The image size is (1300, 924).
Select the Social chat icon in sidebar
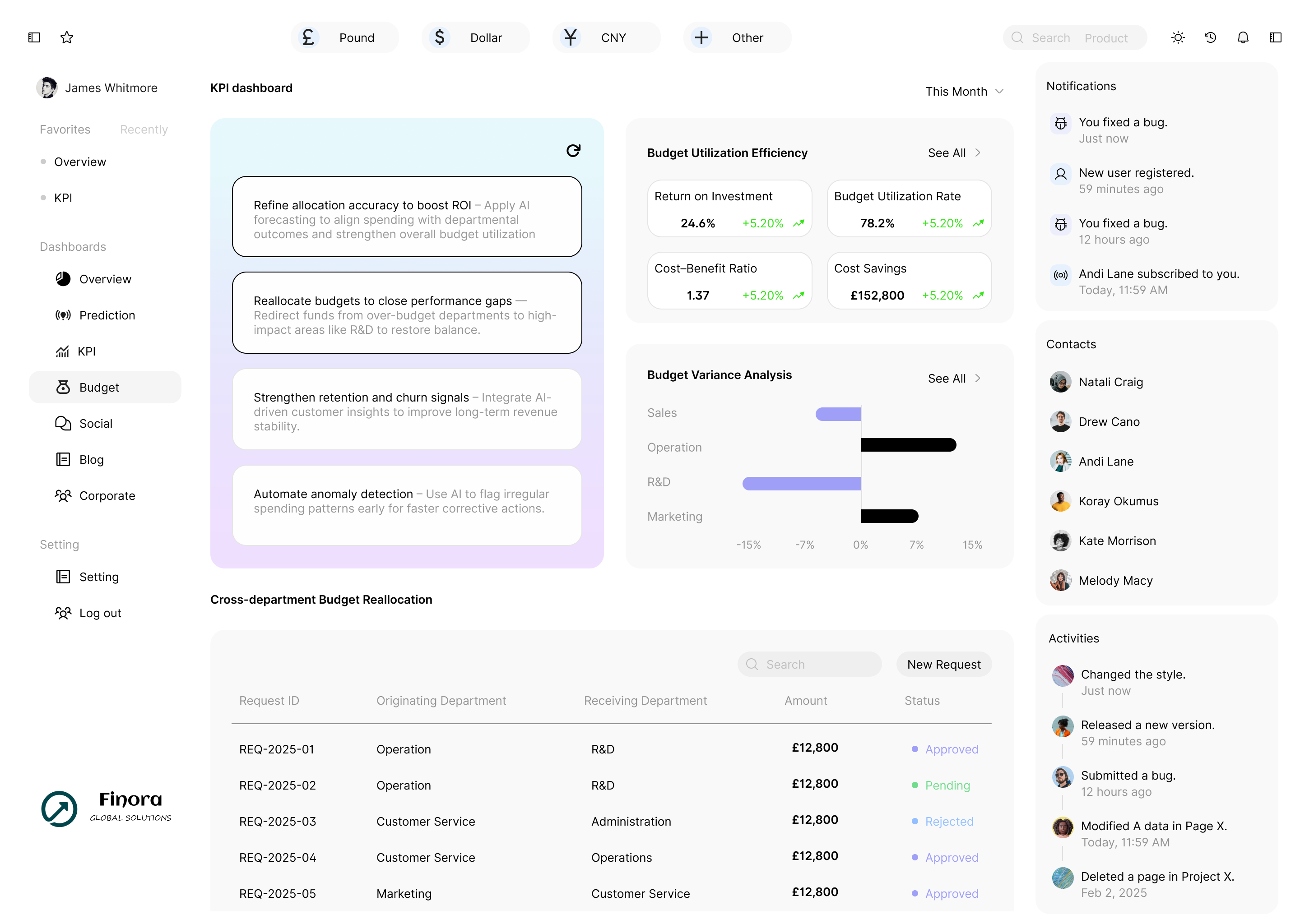click(x=63, y=423)
